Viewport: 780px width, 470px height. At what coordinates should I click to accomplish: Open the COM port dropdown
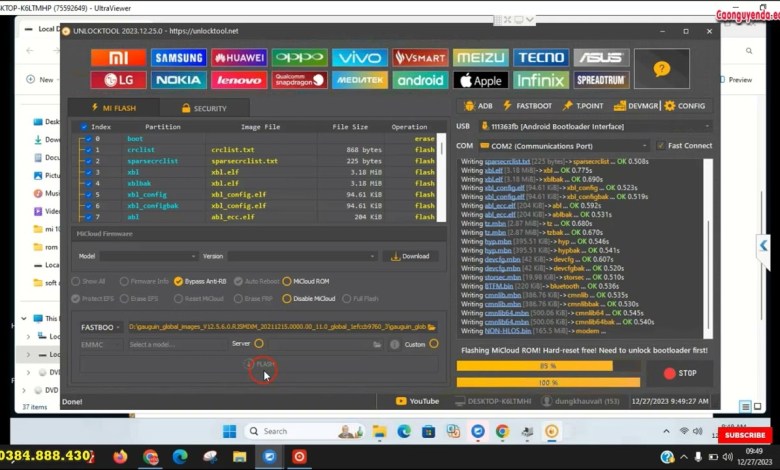564,146
